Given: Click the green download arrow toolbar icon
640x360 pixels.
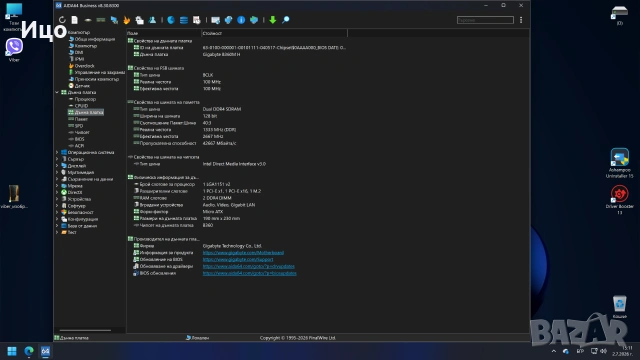Looking at the screenshot, I should click(273, 20).
